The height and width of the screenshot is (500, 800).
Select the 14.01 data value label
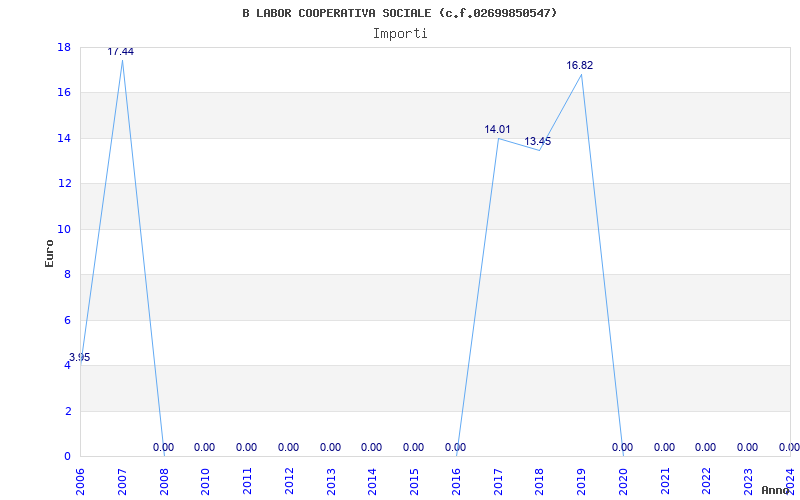[x=497, y=130]
